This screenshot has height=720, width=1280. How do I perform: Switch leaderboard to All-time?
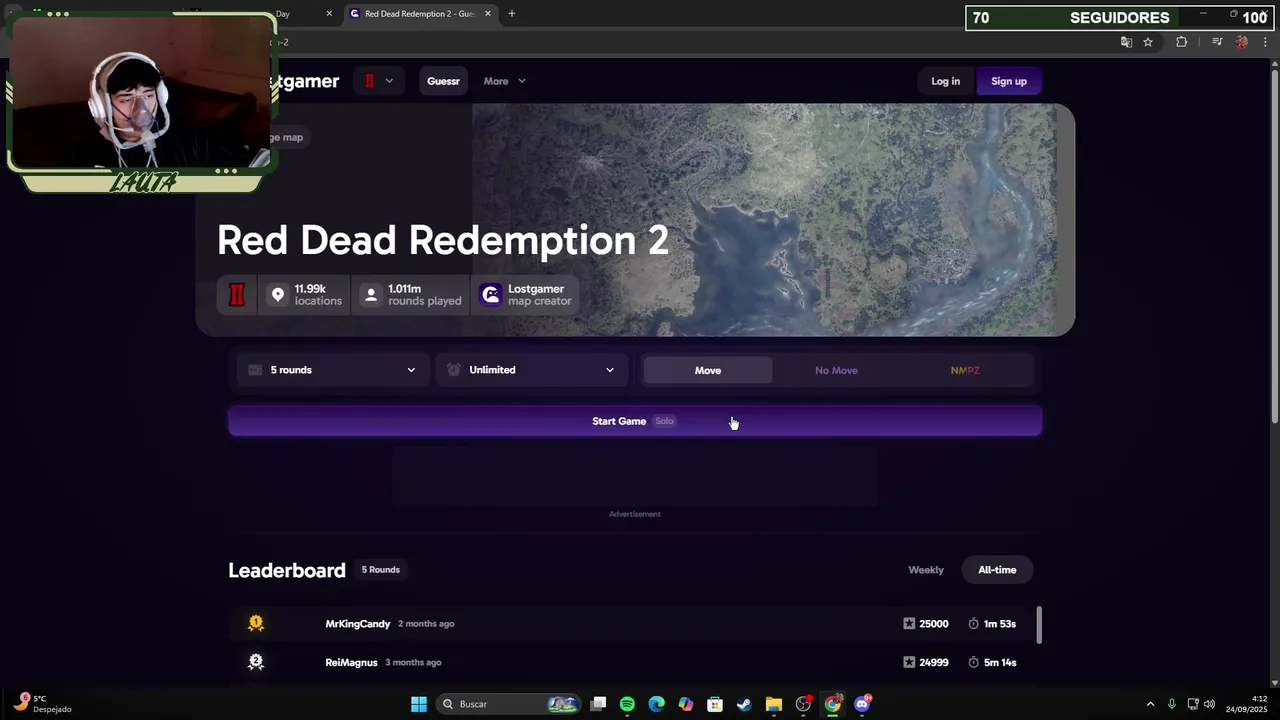(997, 570)
